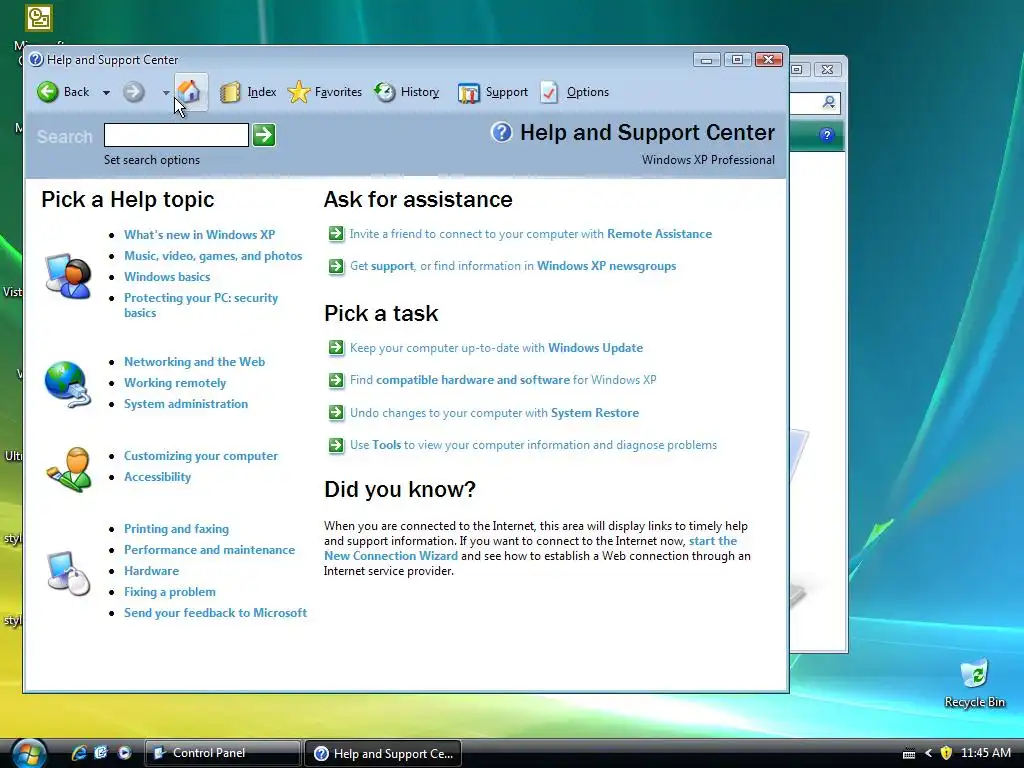Click the user and monitor topic icon
1024x768 pixels.
68,276
